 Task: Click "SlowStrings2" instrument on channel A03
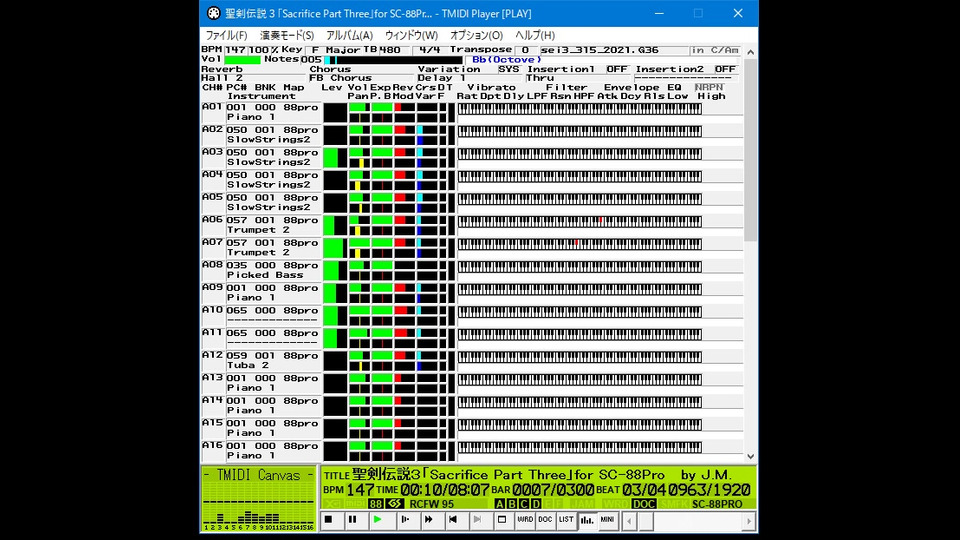point(269,162)
